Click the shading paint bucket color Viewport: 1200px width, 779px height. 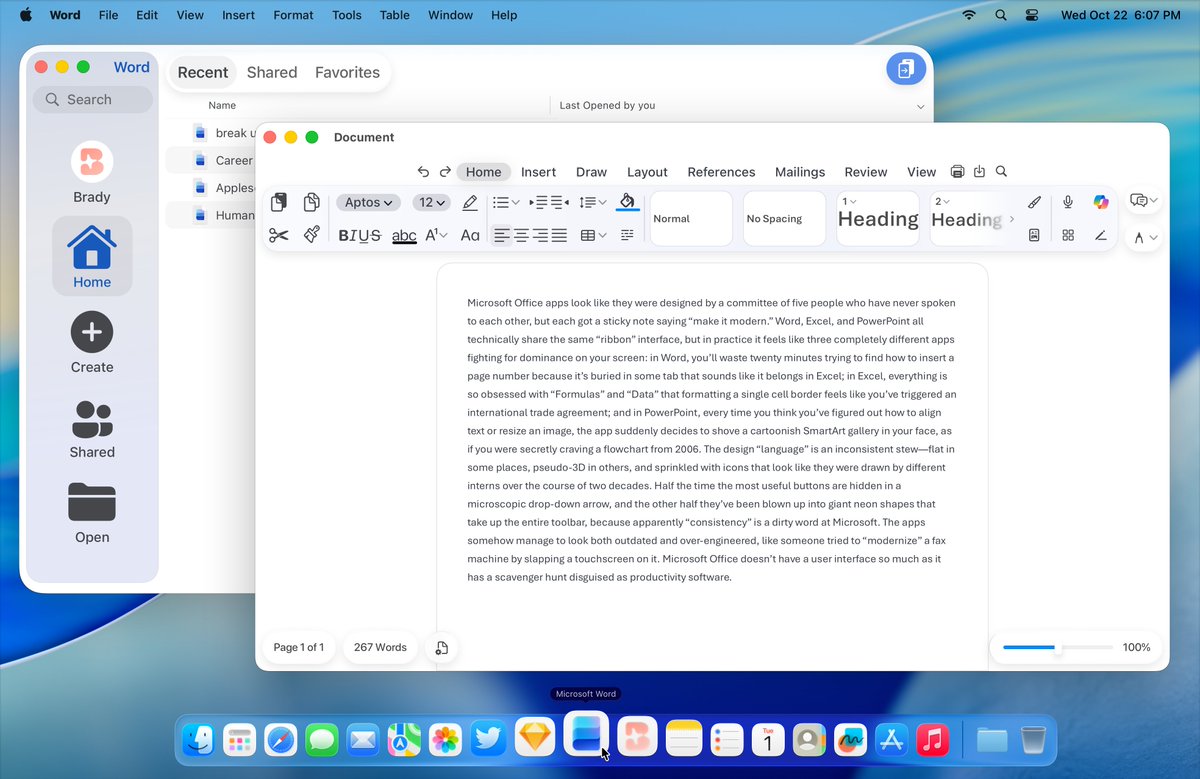click(627, 202)
